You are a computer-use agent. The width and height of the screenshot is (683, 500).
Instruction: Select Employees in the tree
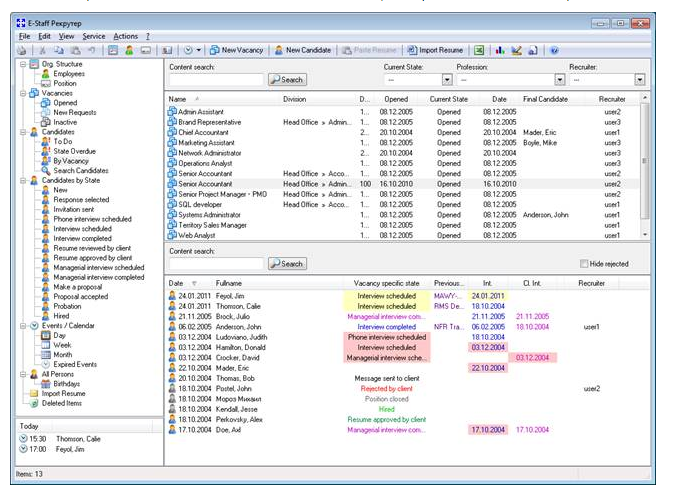[69, 74]
